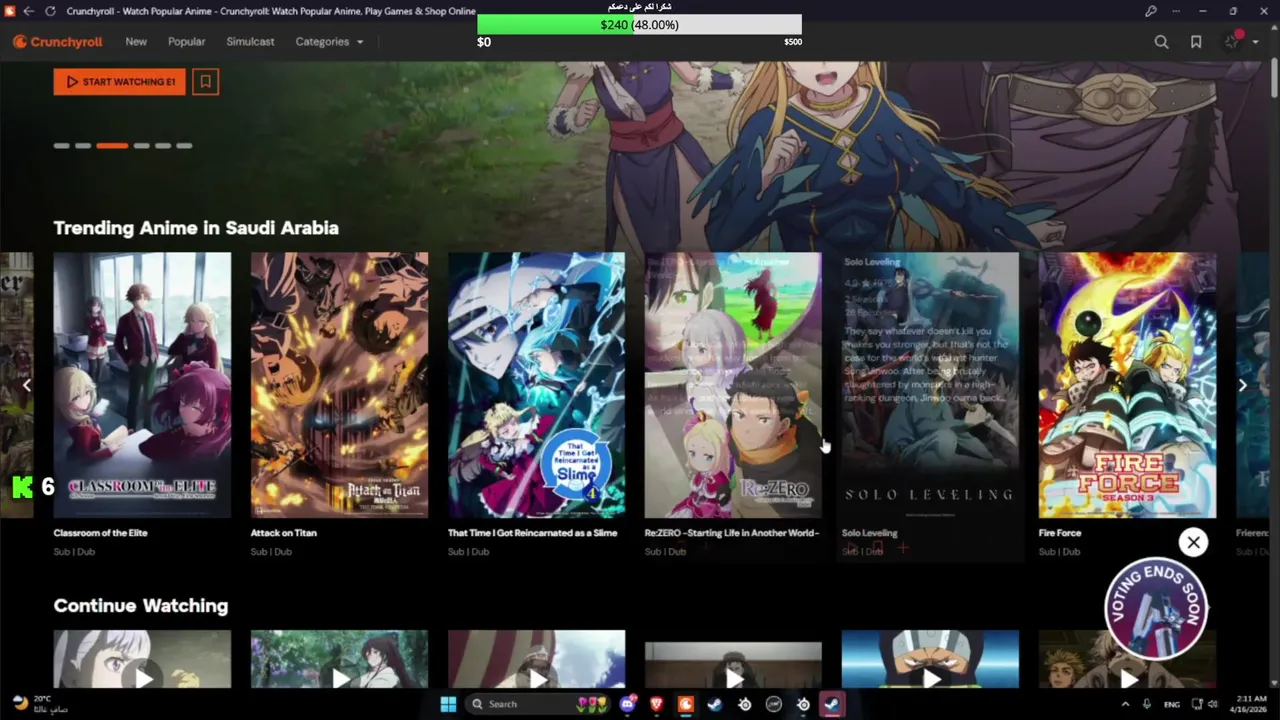Open the account avatar menu
This screenshot has height=720, width=1280.
pyautogui.click(x=1233, y=42)
